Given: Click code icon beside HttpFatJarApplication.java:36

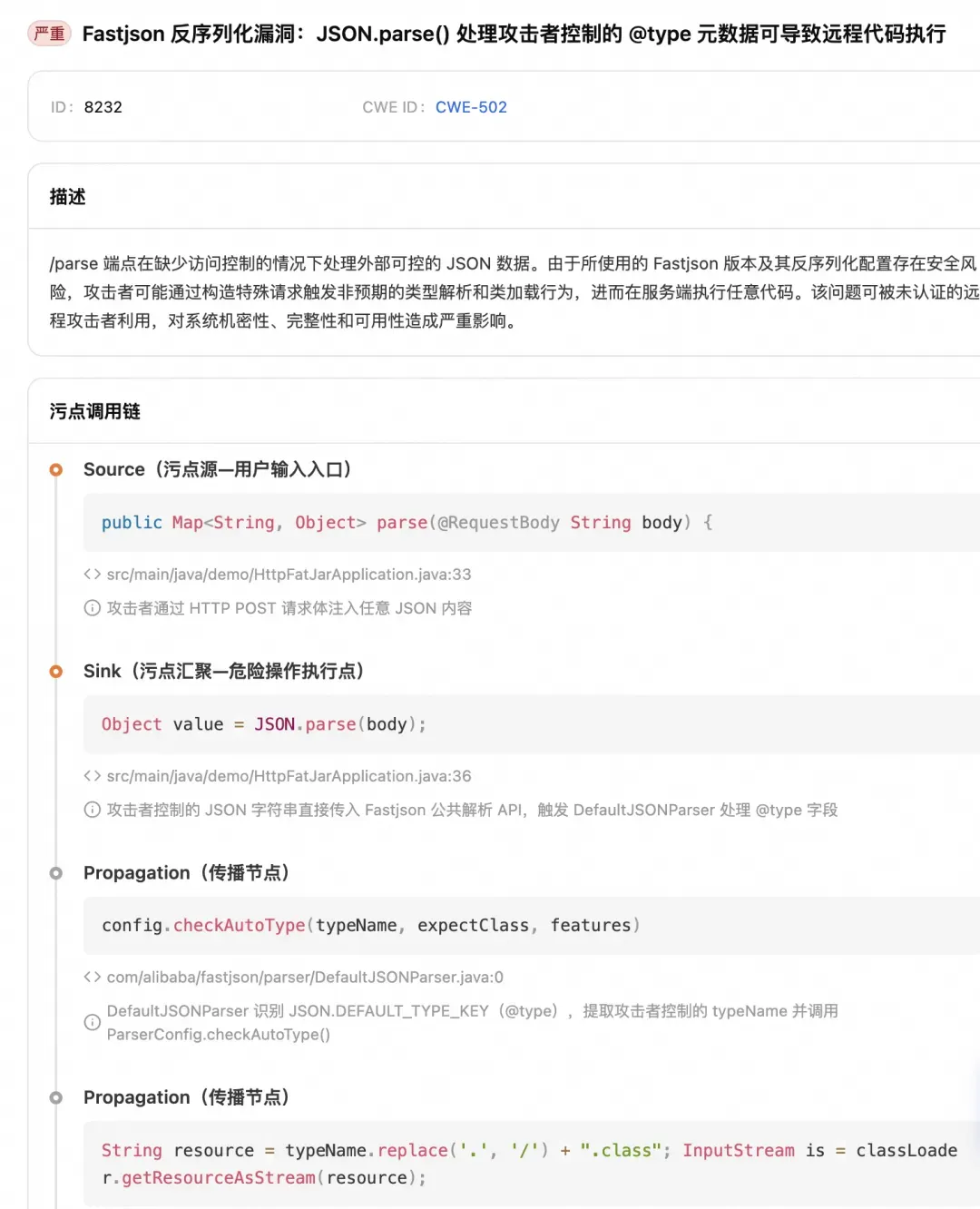Looking at the screenshot, I should pyautogui.click(x=92, y=776).
